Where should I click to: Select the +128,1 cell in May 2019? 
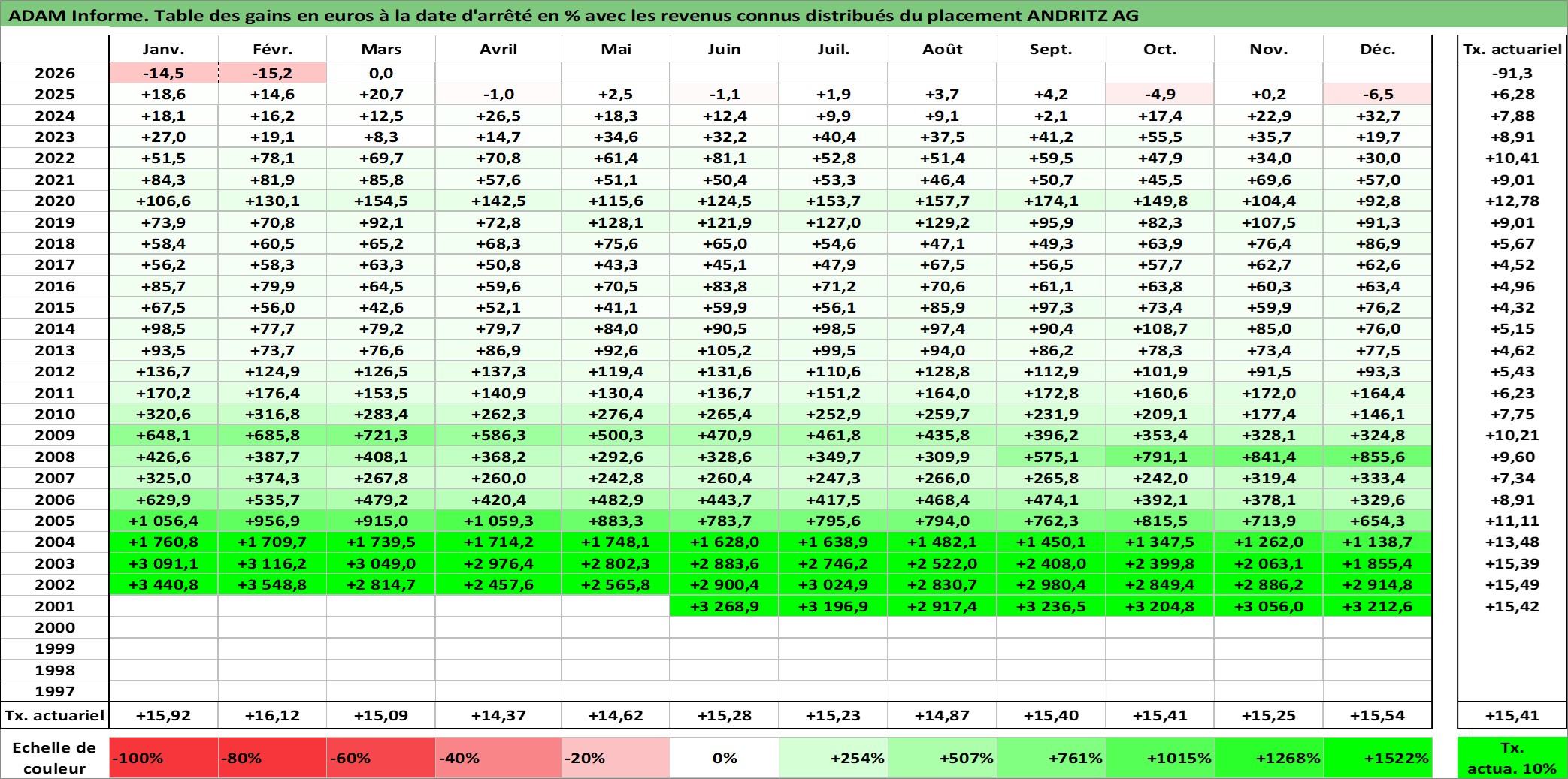click(616, 222)
